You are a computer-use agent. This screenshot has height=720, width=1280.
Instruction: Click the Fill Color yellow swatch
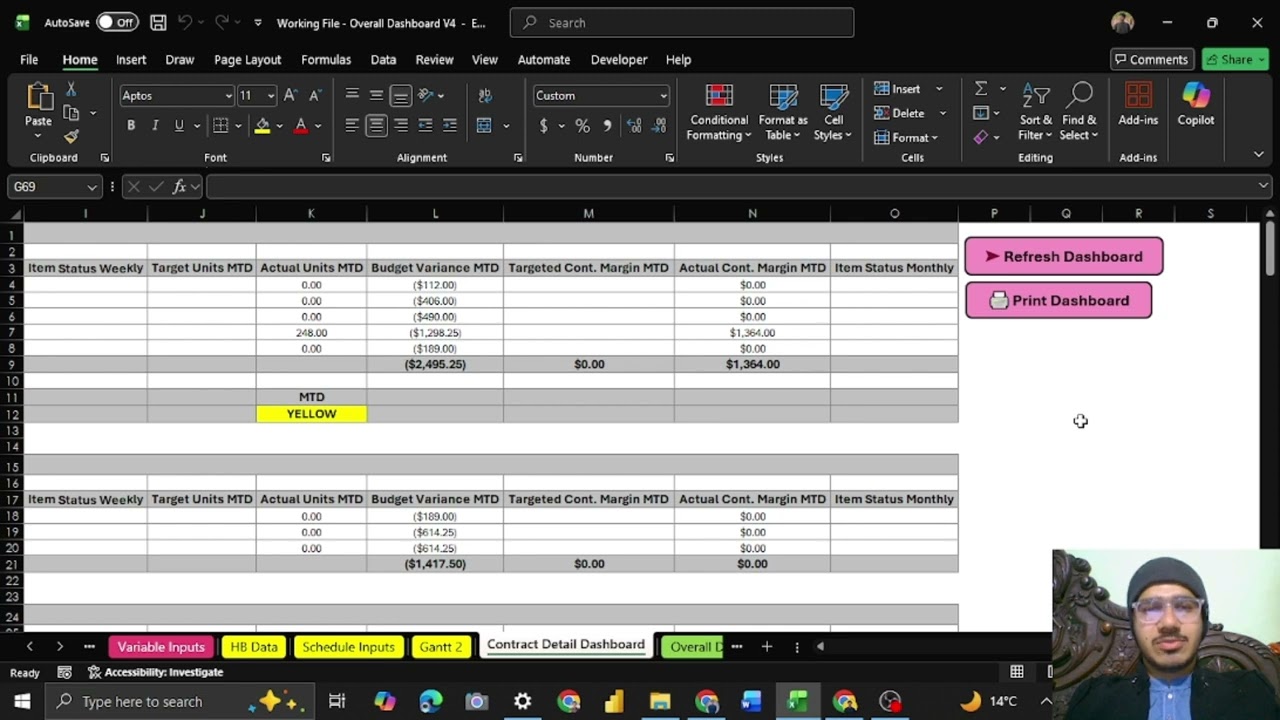click(x=262, y=125)
